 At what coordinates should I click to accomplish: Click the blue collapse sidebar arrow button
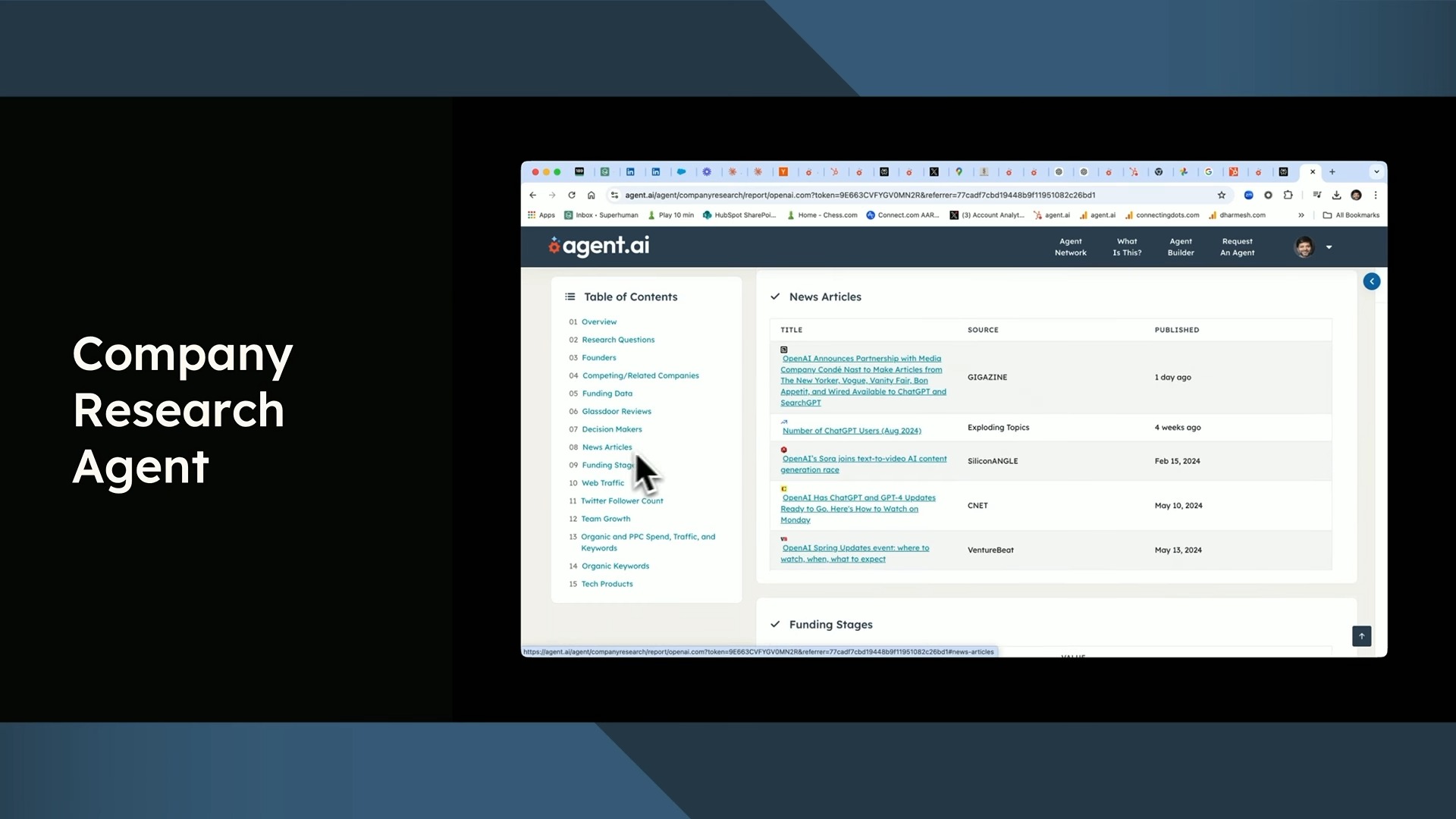1371,281
